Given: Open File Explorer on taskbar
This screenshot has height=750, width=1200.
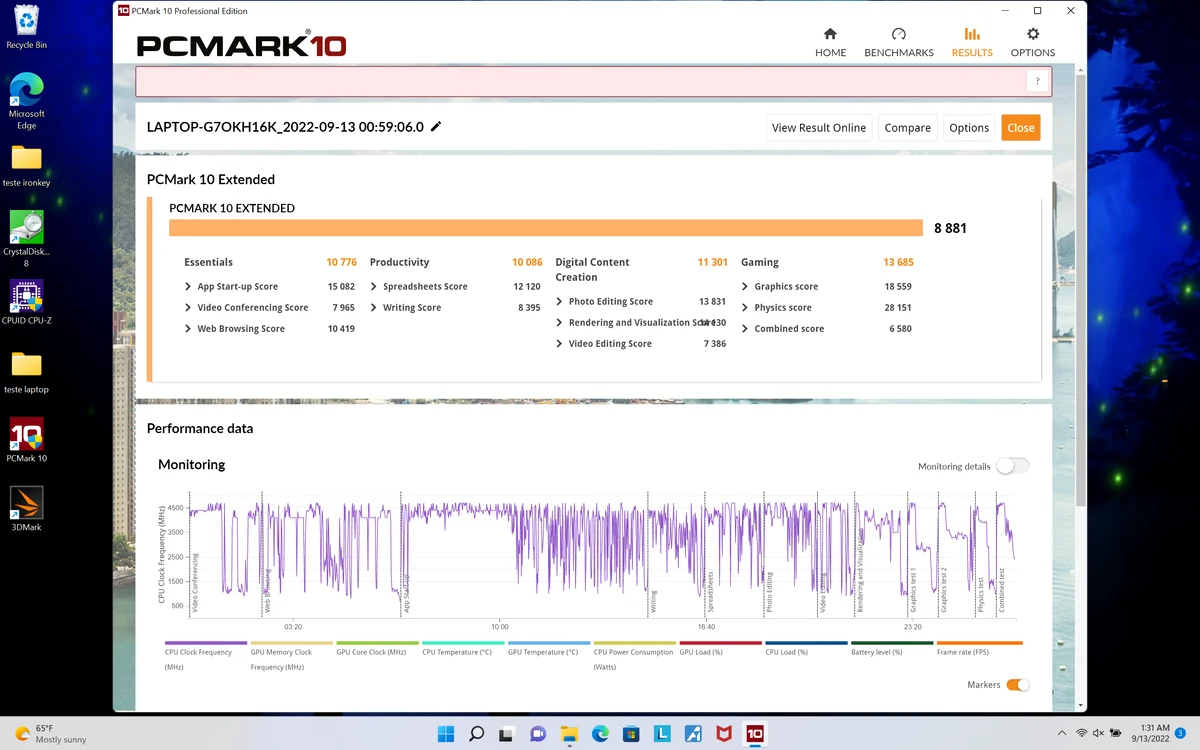Looking at the screenshot, I should point(569,734).
